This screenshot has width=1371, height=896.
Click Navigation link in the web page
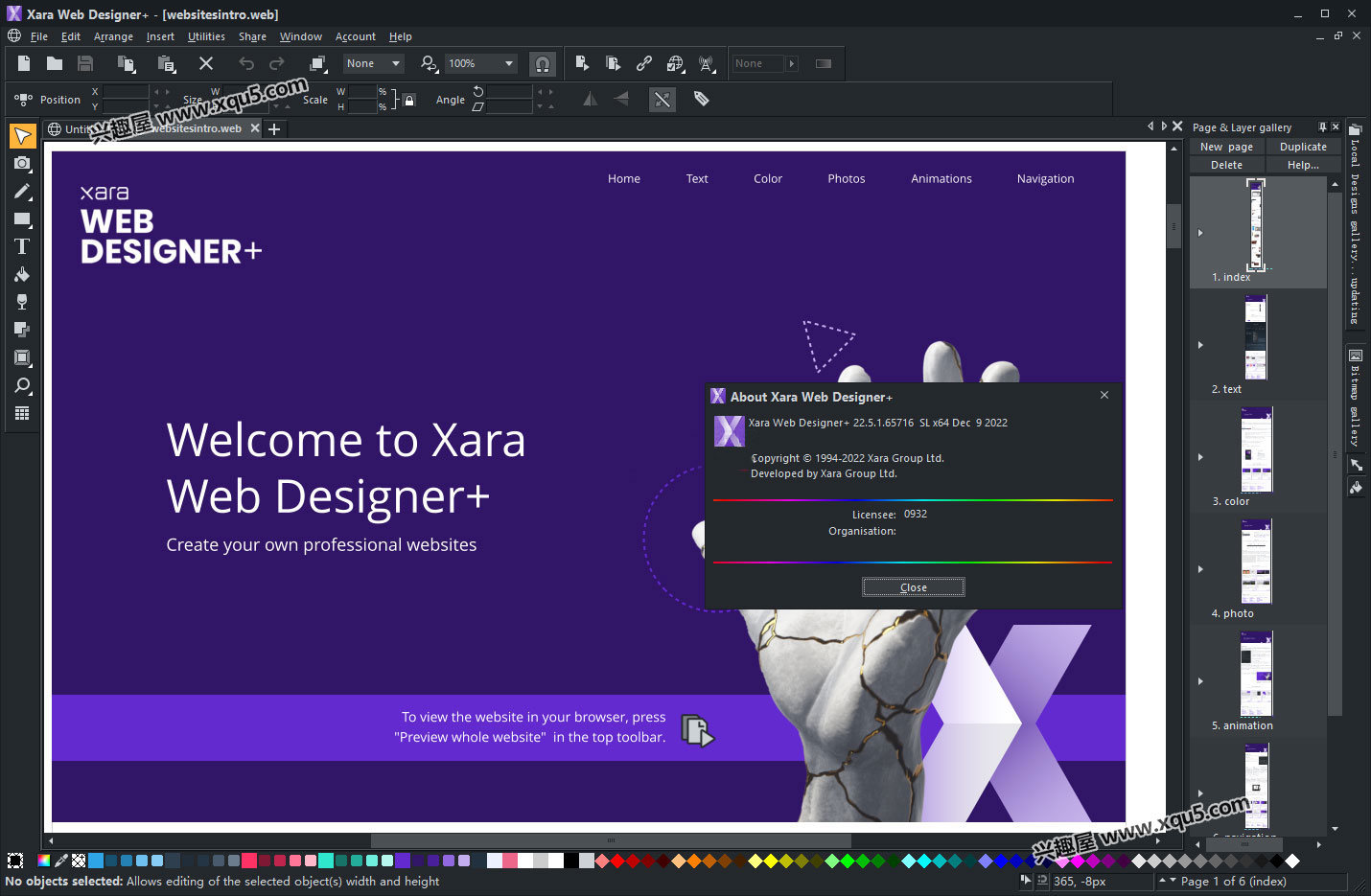pos(1045,178)
